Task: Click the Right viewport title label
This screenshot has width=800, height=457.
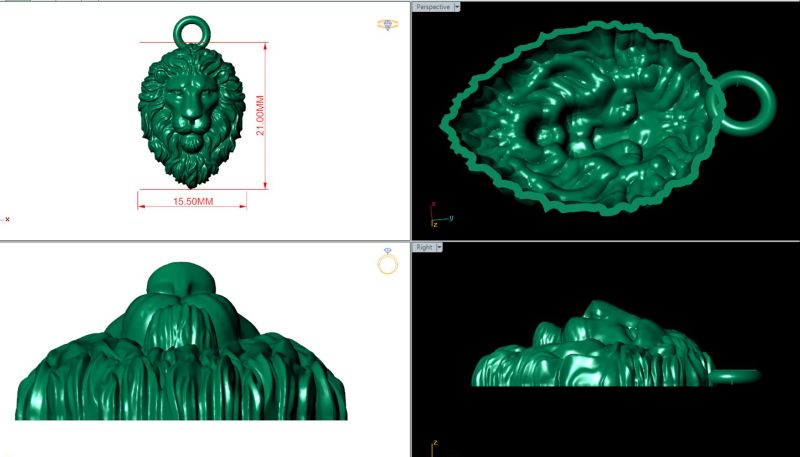Action: (424, 247)
